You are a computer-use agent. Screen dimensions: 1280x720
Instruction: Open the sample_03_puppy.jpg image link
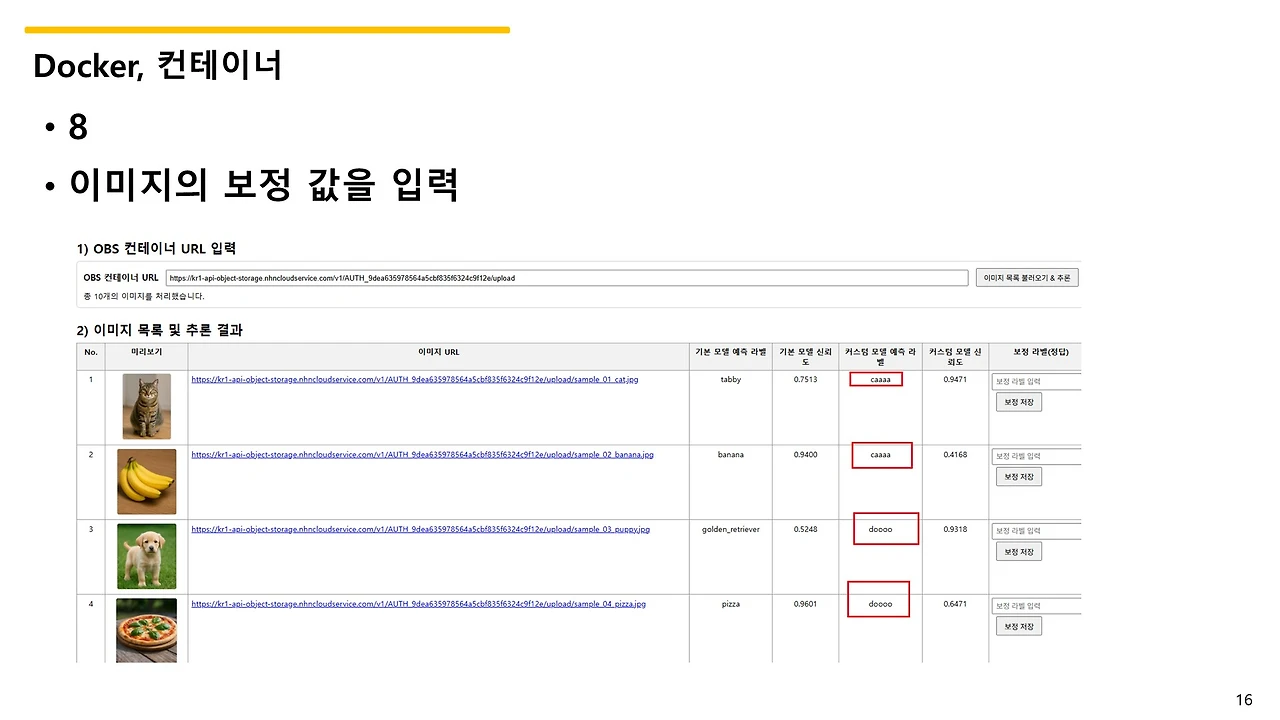(x=420, y=529)
